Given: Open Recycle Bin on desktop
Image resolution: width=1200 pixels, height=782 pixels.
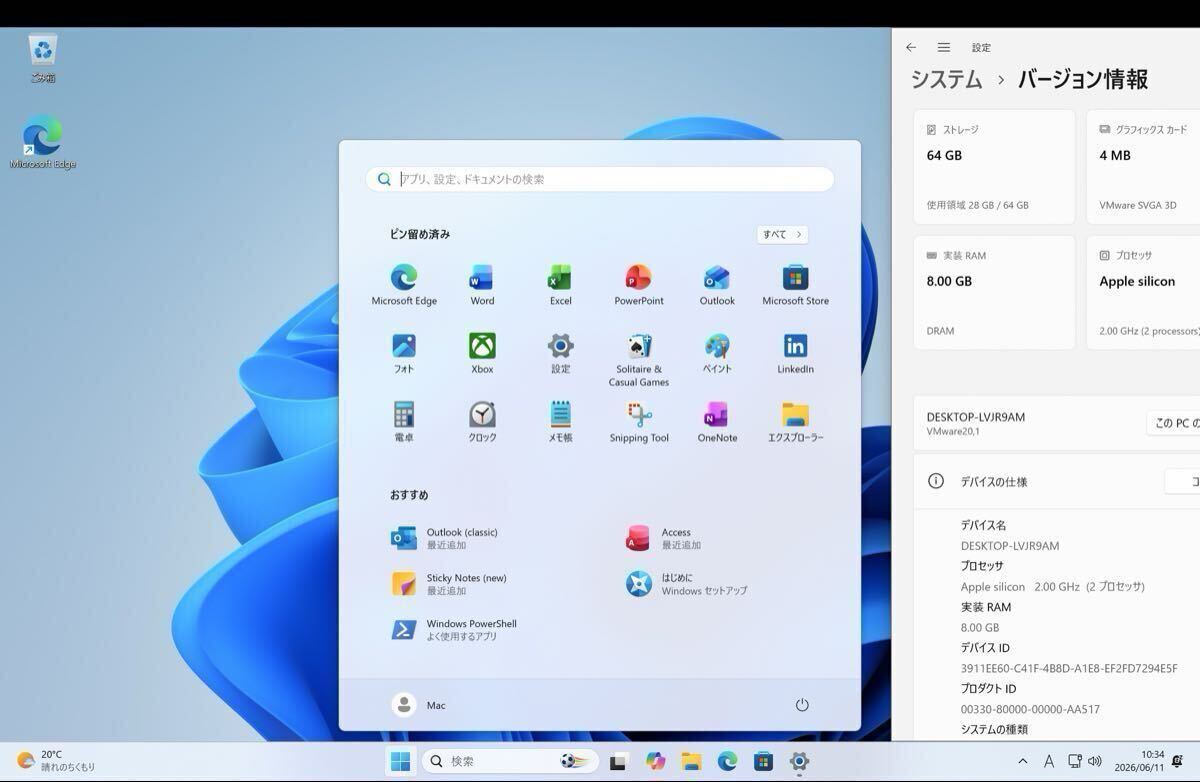Looking at the screenshot, I should click(x=43, y=58).
